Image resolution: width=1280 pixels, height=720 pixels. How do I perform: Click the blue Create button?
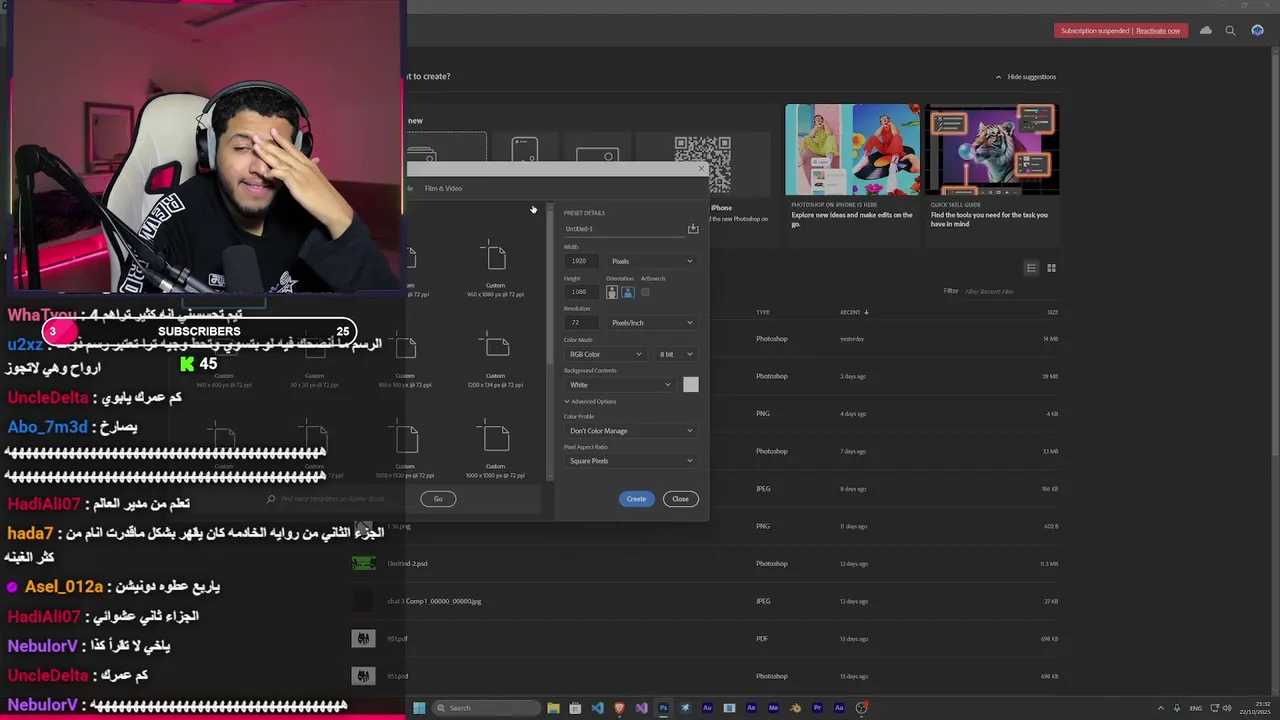pyautogui.click(x=636, y=499)
